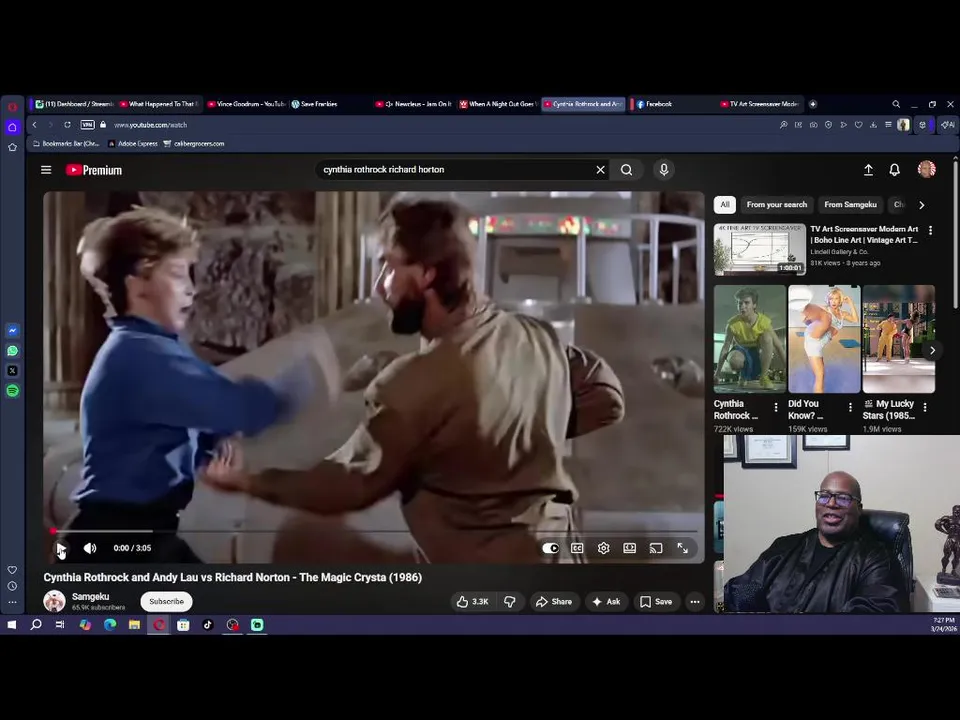Open Did You Know short thumbnail
The width and height of the screenshot is (960, 720).
tap(824, 339)
